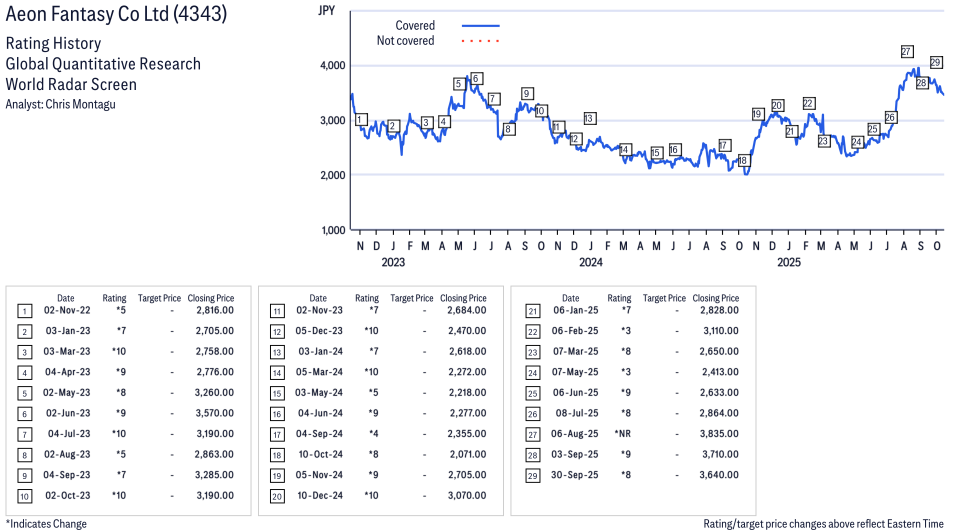The width and height of the screenshot is (955, 530).
Task: Select the numbered box 20 in the rating table
Action: (276, 496)
